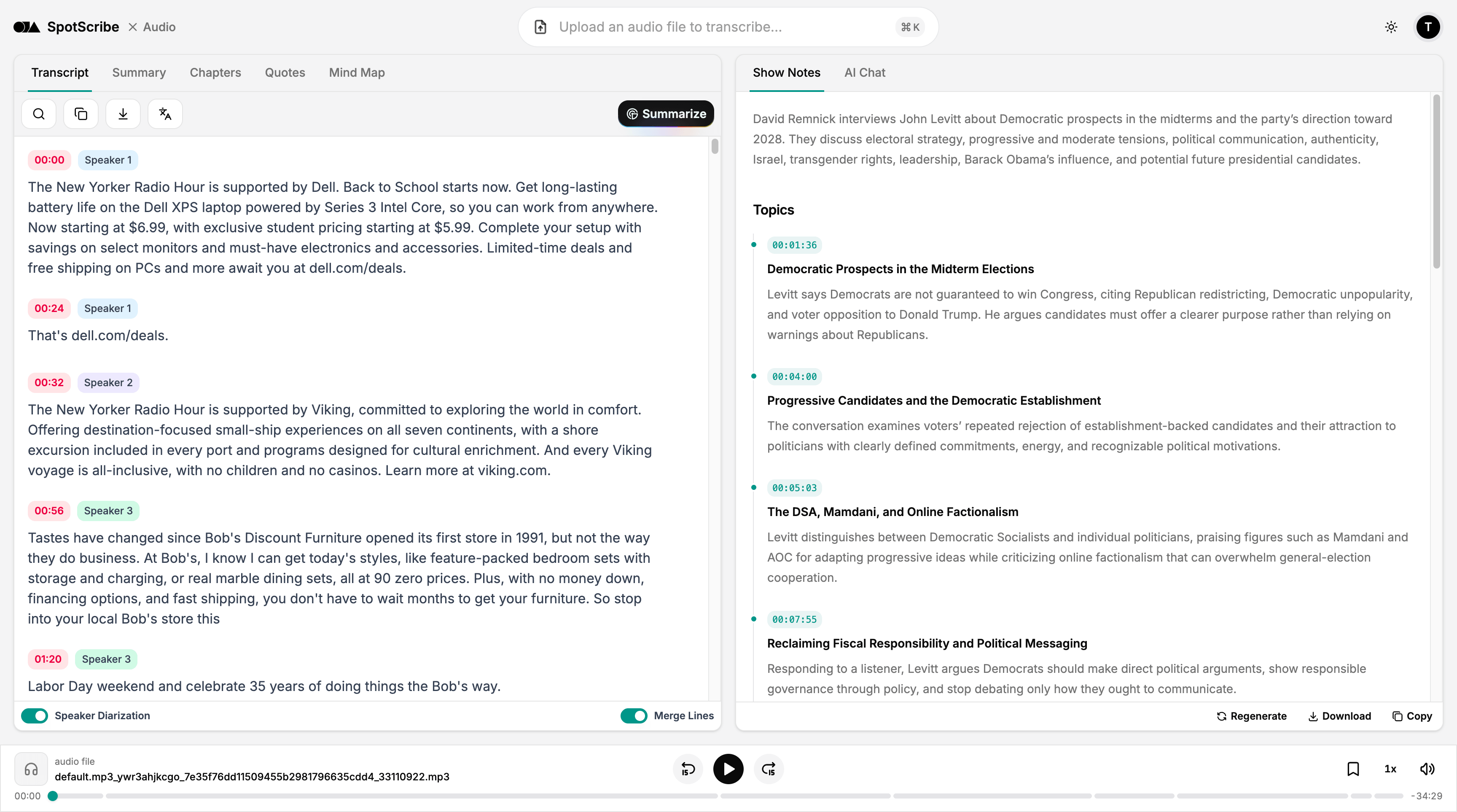
Task: Jump to transcript timestamp 00:00
Action: [49, 160]
